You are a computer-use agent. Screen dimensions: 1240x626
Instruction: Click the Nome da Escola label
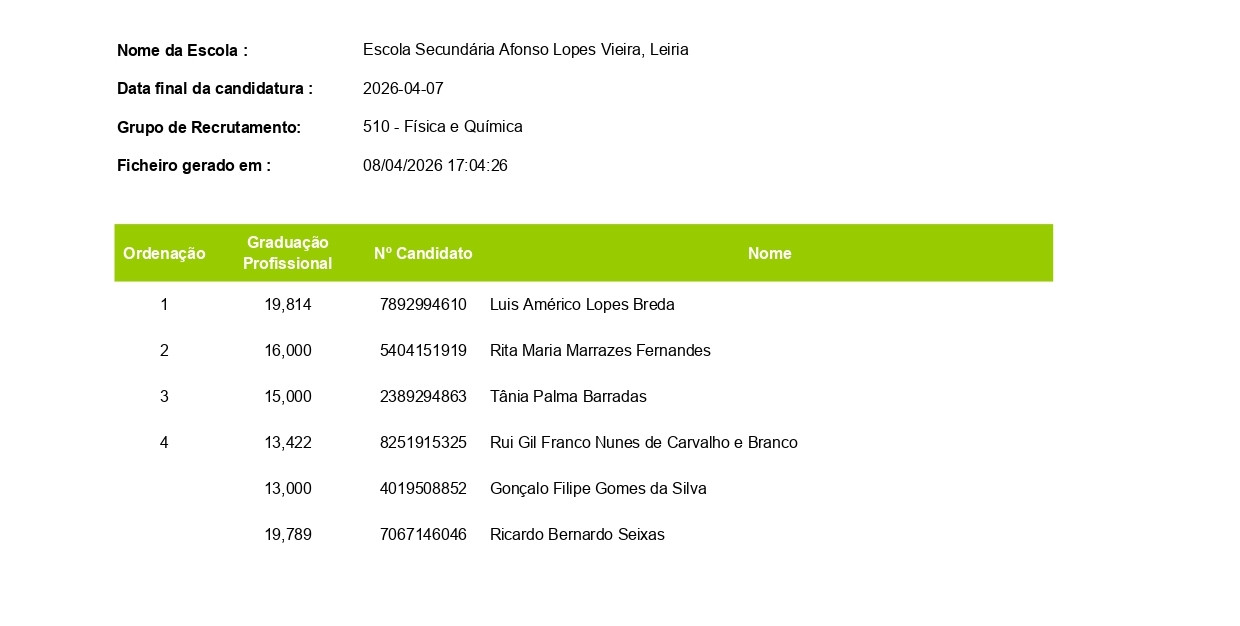tap(182, 50)
